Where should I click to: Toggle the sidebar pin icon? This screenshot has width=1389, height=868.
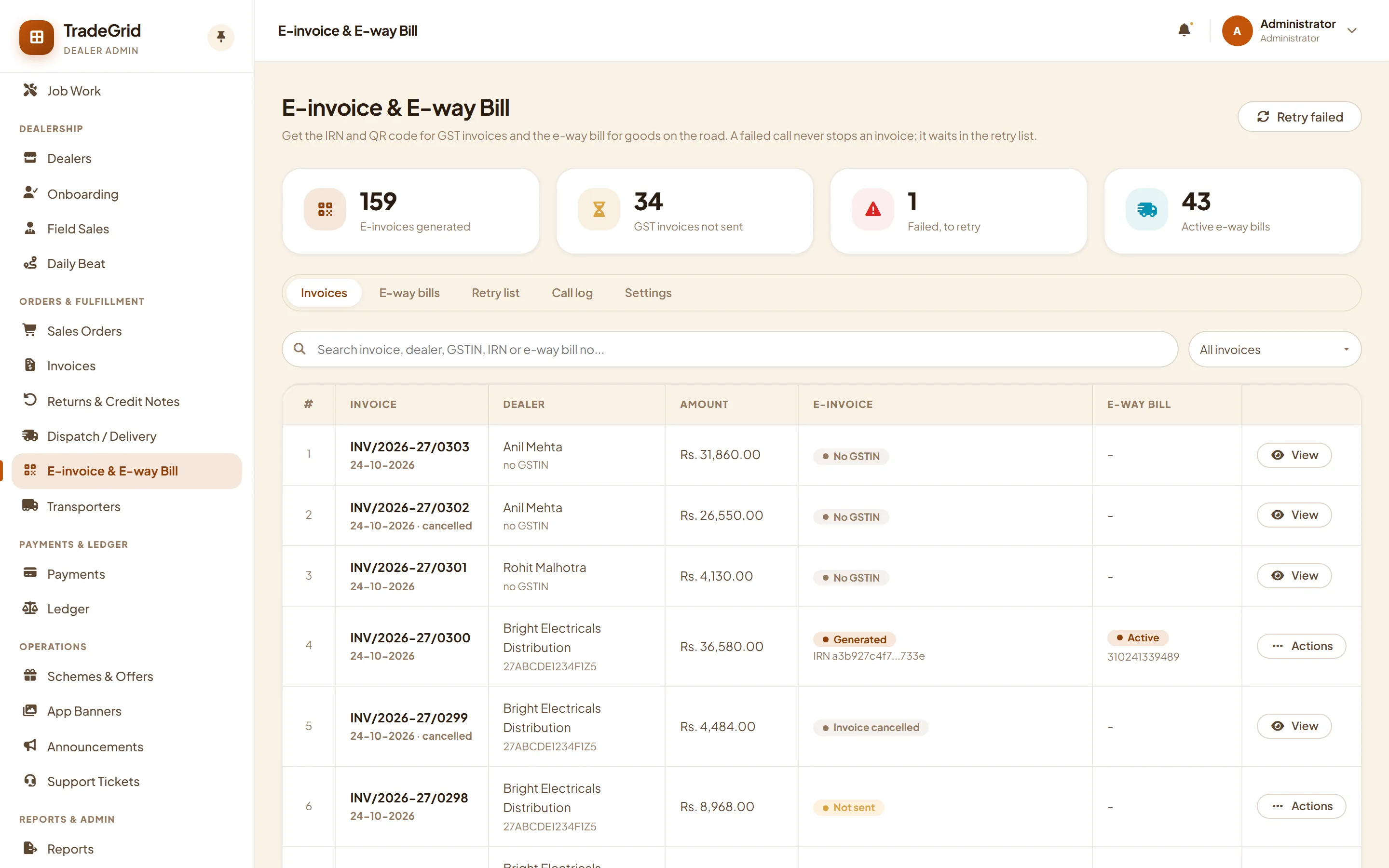click(221, 37)
